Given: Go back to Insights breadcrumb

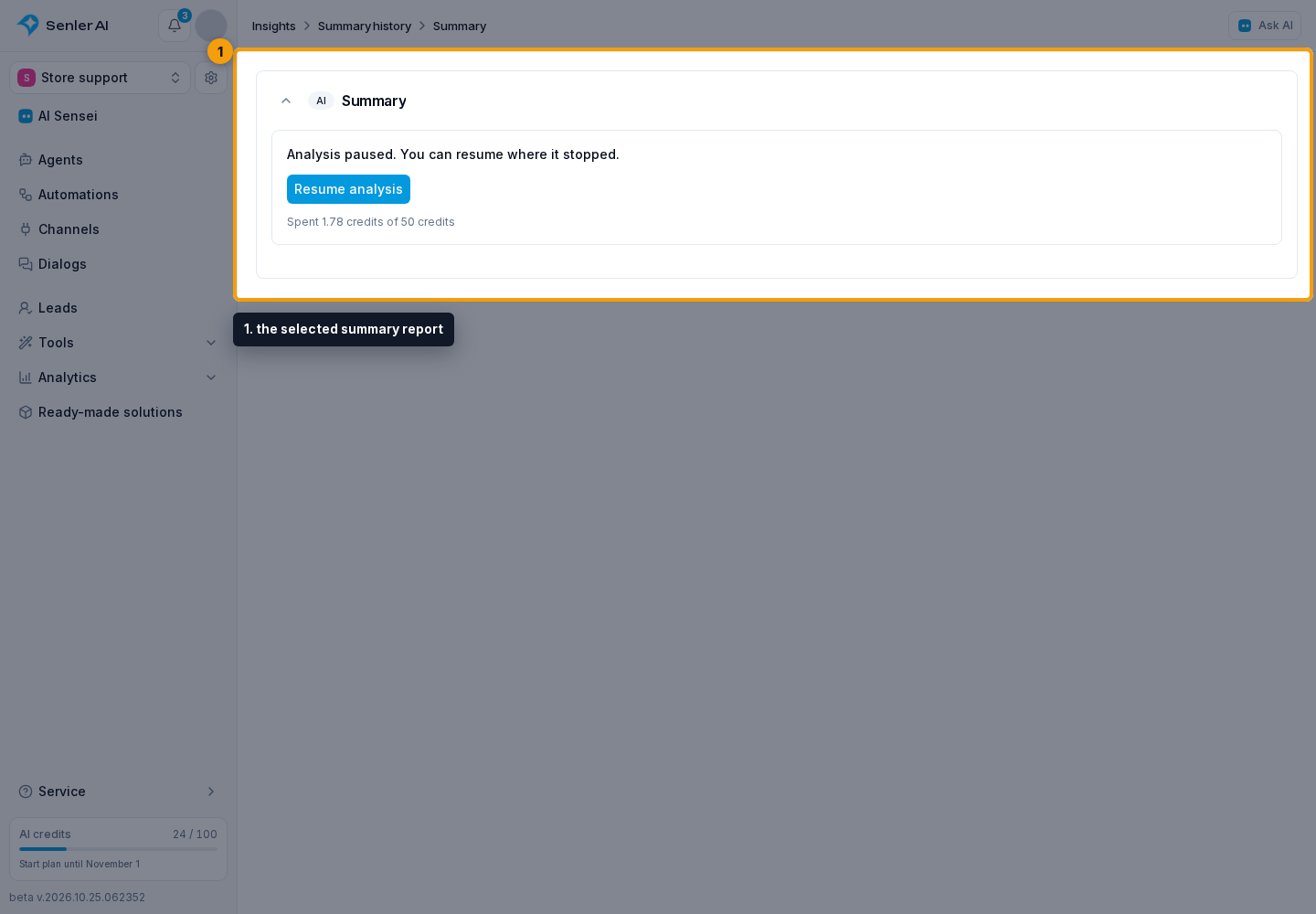Looking at the screenshot, I should (x=274, y=27).
